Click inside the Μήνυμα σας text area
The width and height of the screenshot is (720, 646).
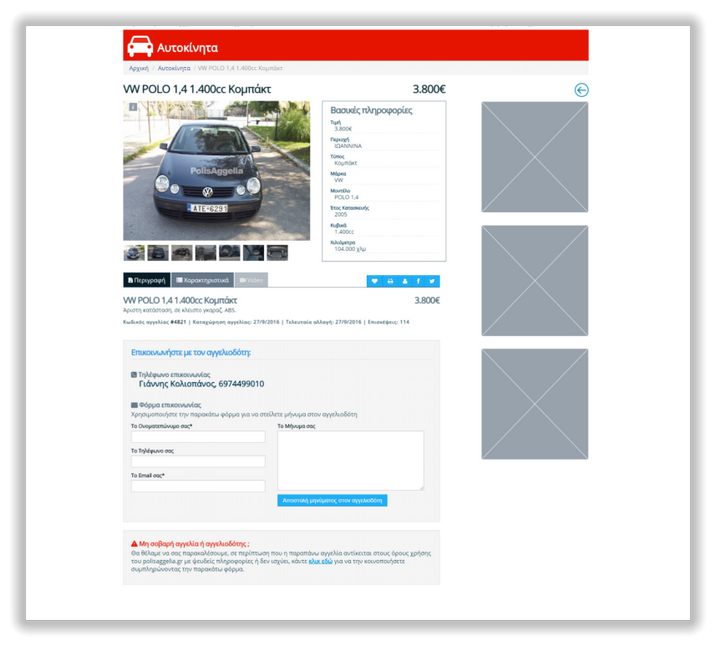pyautogui.click(x=350, y=460)
